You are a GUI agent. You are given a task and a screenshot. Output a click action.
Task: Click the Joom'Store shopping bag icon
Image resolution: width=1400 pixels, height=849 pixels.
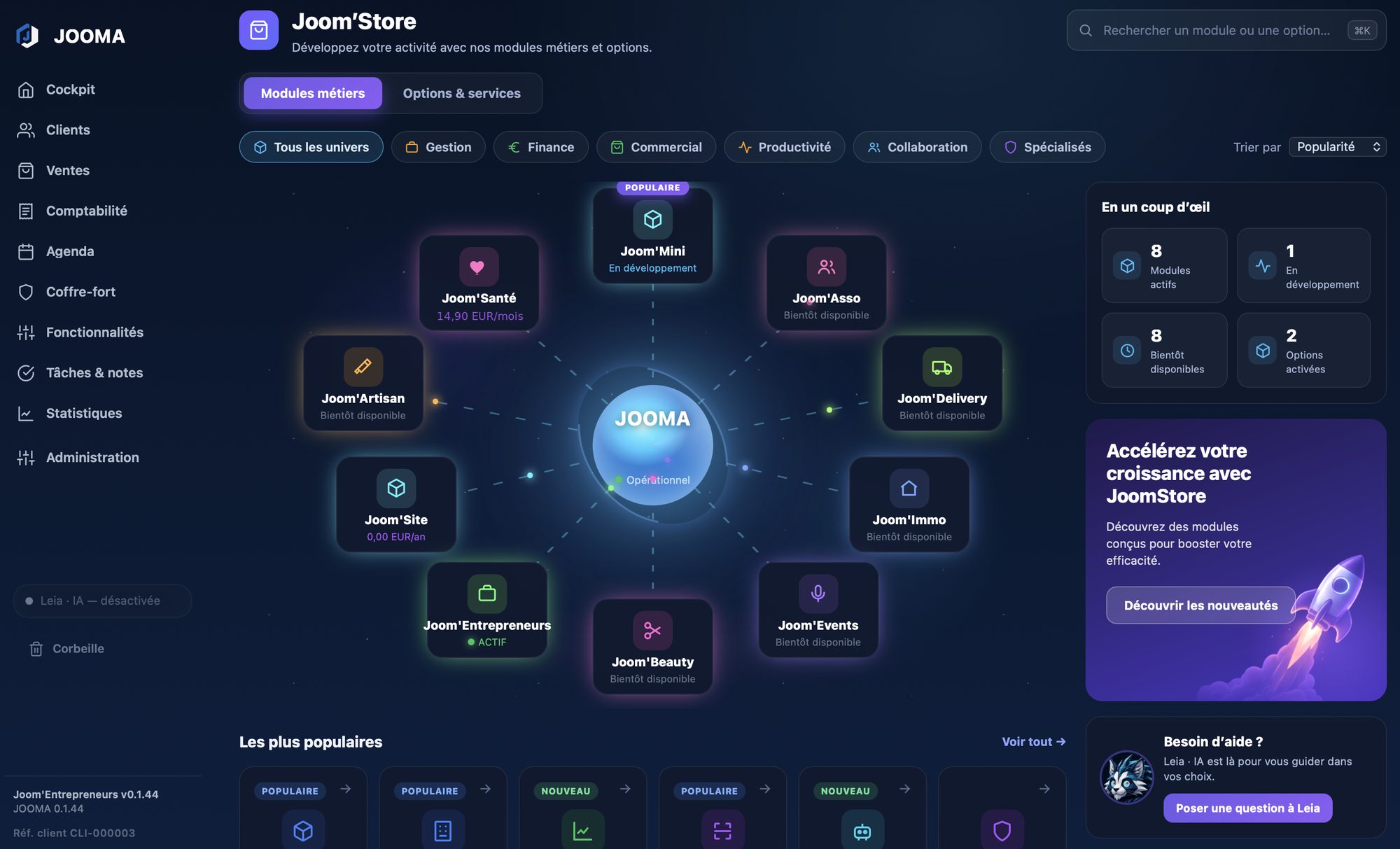click(x=259, y=30)
